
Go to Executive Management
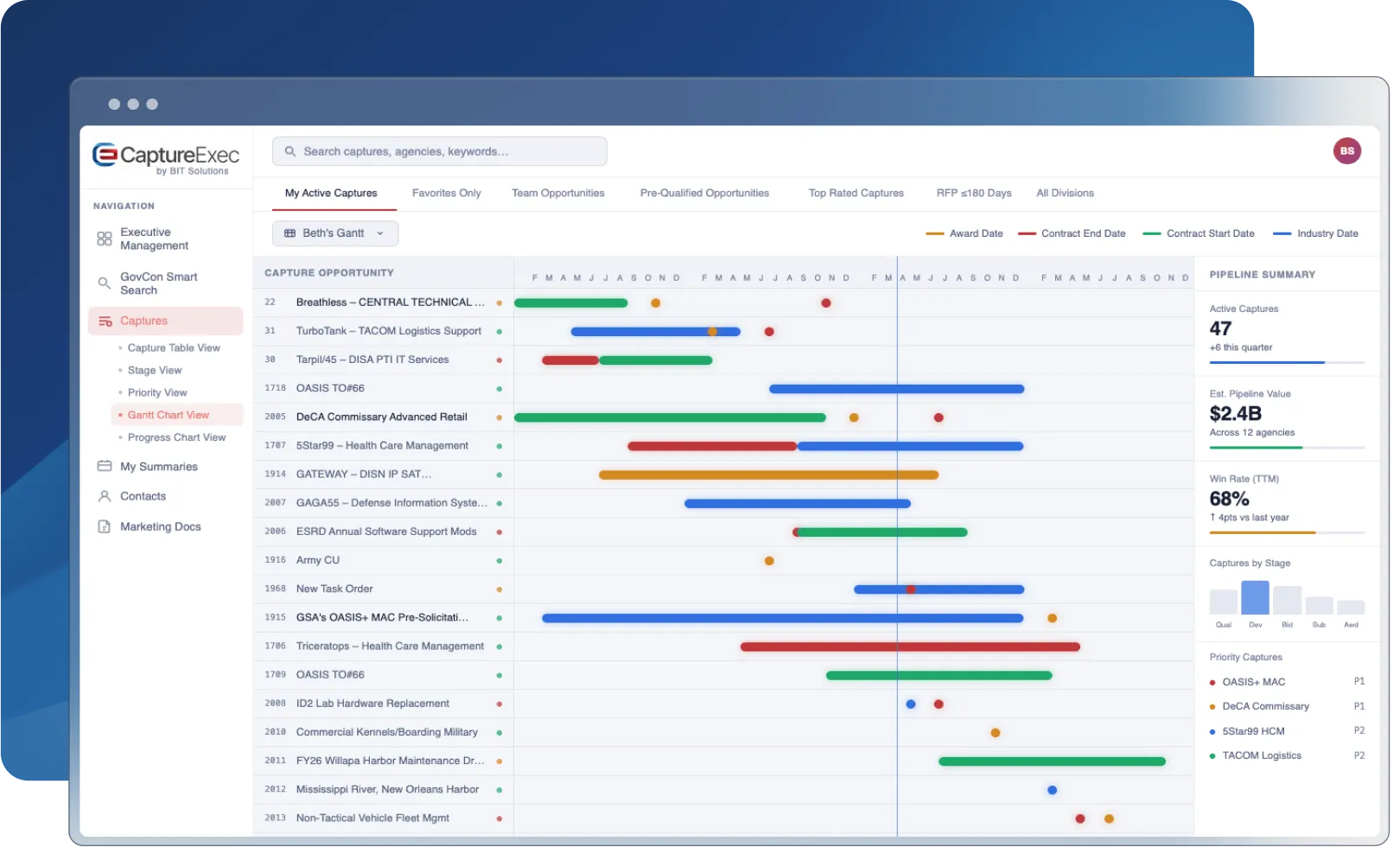[x=154, y=239]
